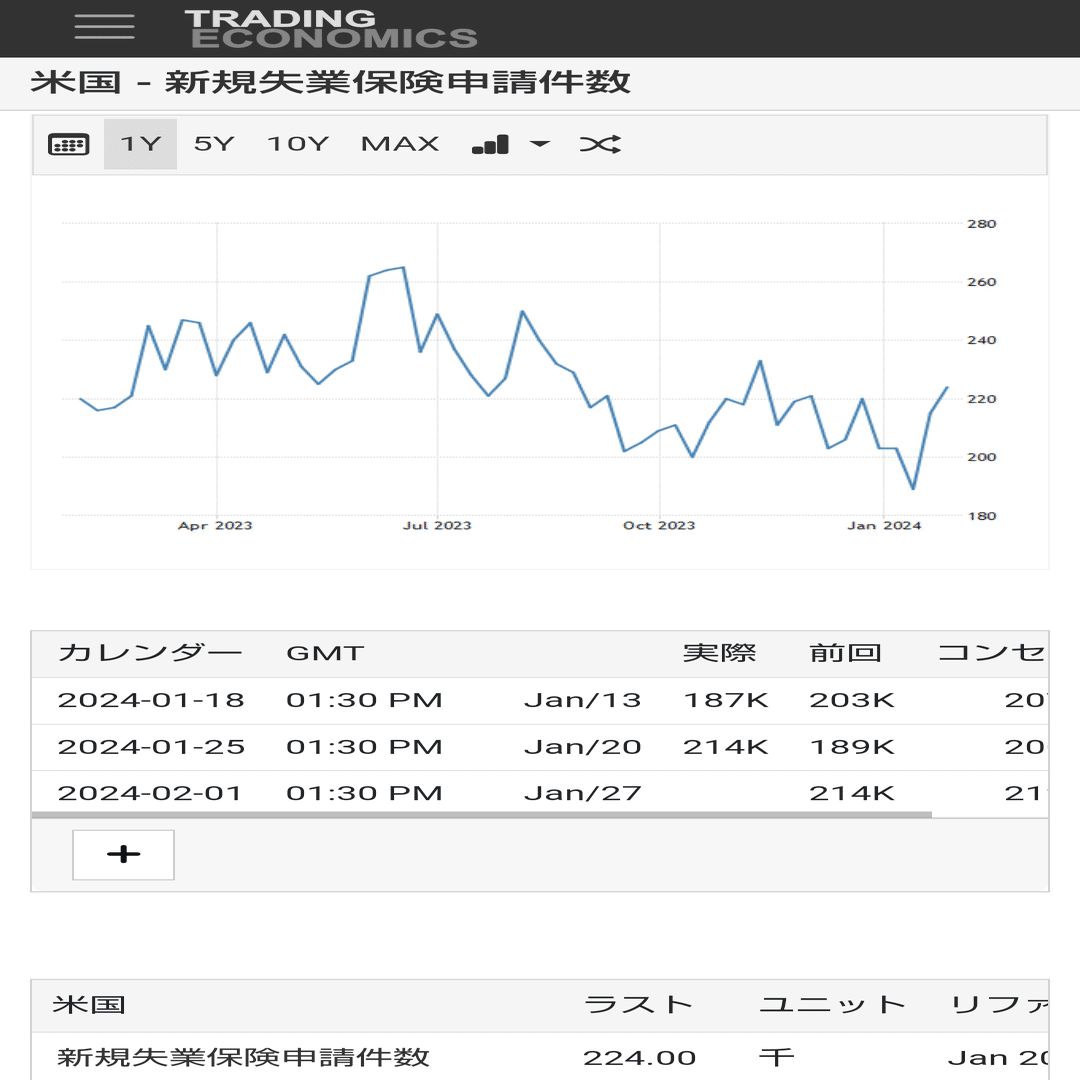Select the 1Y time range

pyautogui.click(x=141, y=144)
